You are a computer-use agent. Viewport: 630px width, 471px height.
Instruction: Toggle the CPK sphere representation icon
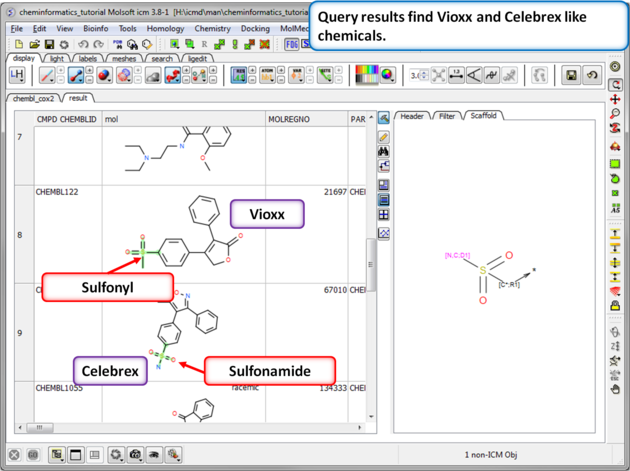(103, 75)
